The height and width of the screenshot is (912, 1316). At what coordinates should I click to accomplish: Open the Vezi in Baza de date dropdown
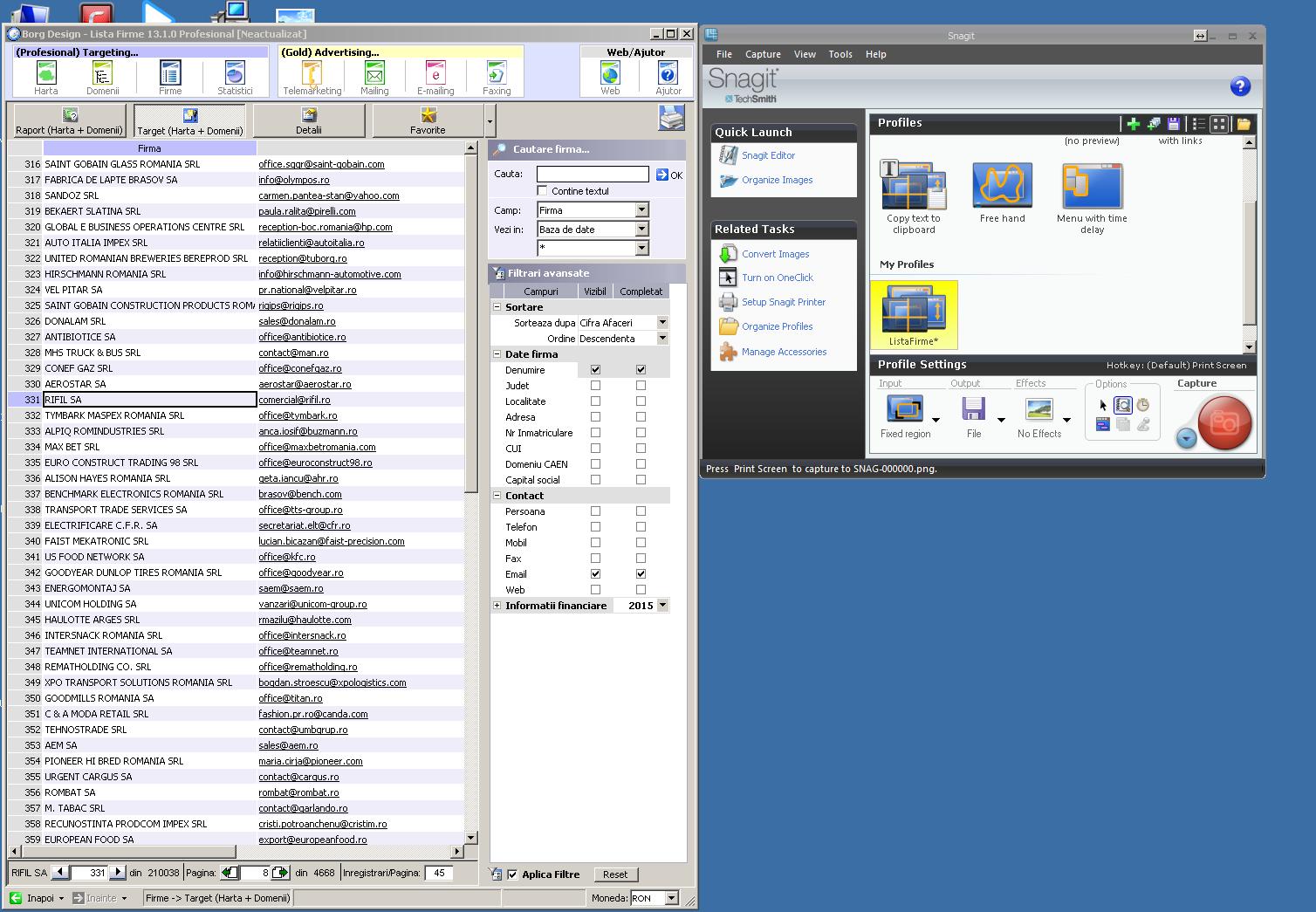642,229
